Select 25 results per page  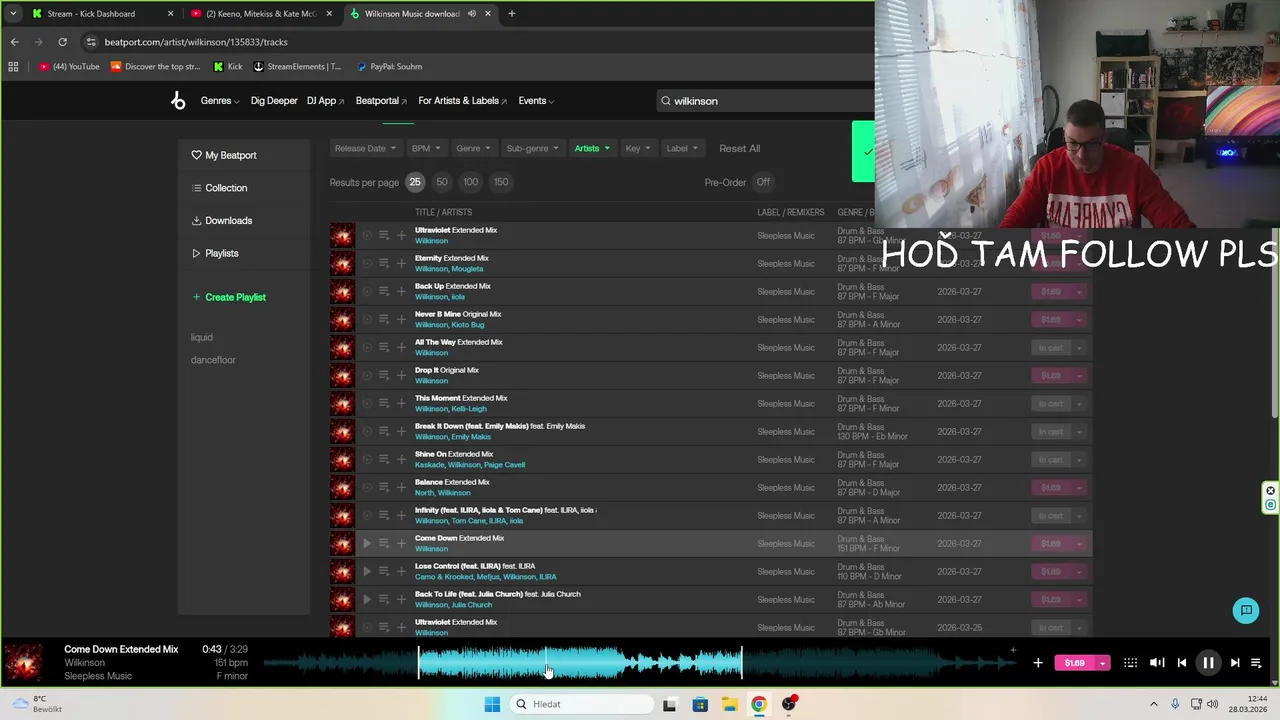pyautogui.click(x=414, y=182)
